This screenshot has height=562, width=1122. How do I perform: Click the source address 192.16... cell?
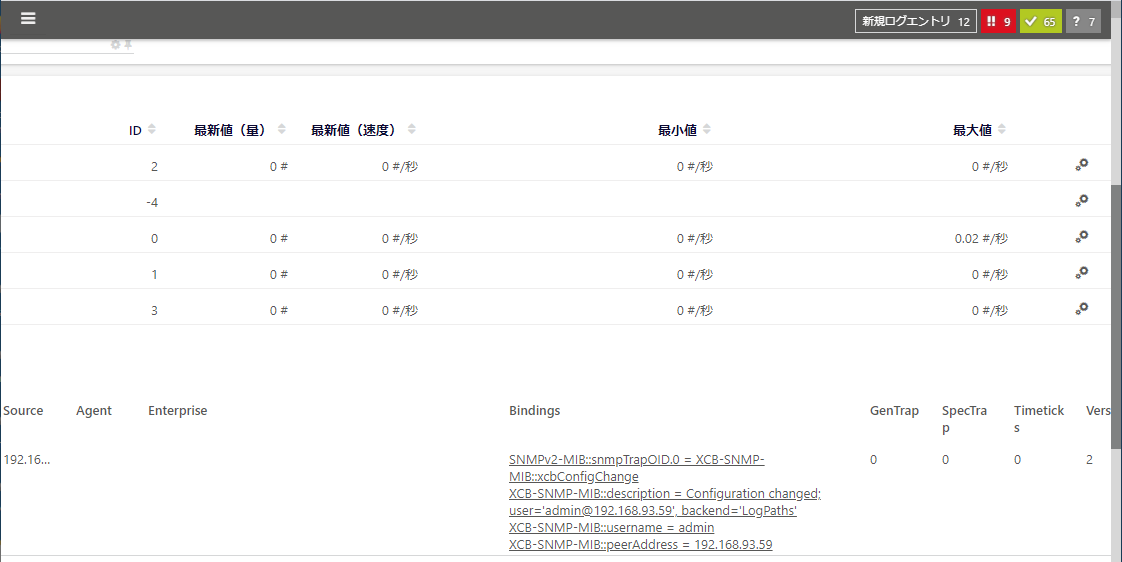click(x=26, y=460)
